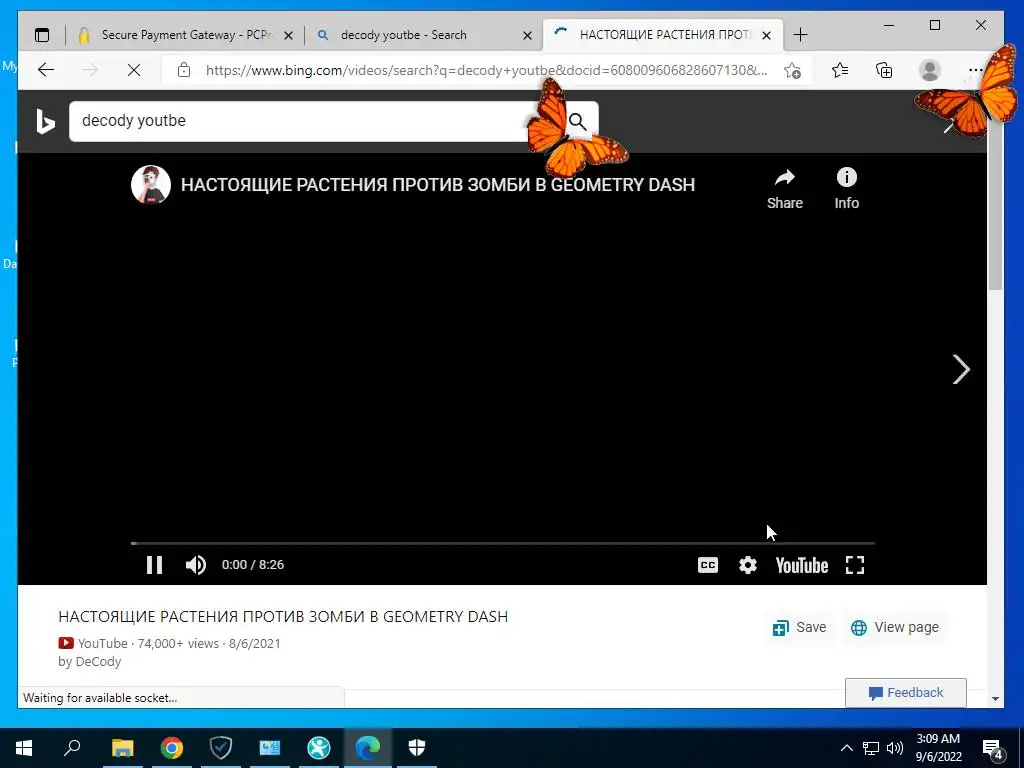Switch to 'decody youtbe - Search' tab
This screenshot has width=1024, height=768.
pos(404,35)
